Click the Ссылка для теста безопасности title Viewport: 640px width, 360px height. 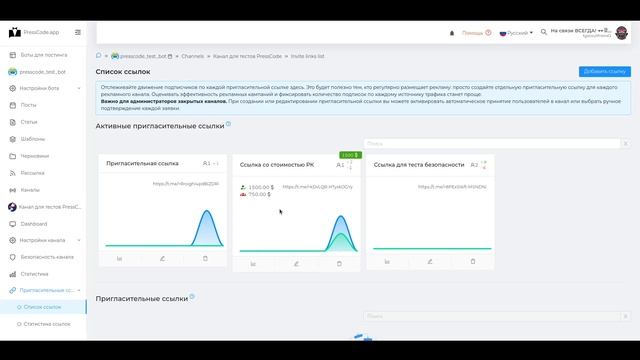pyautogui.click(x=419, y=165)
